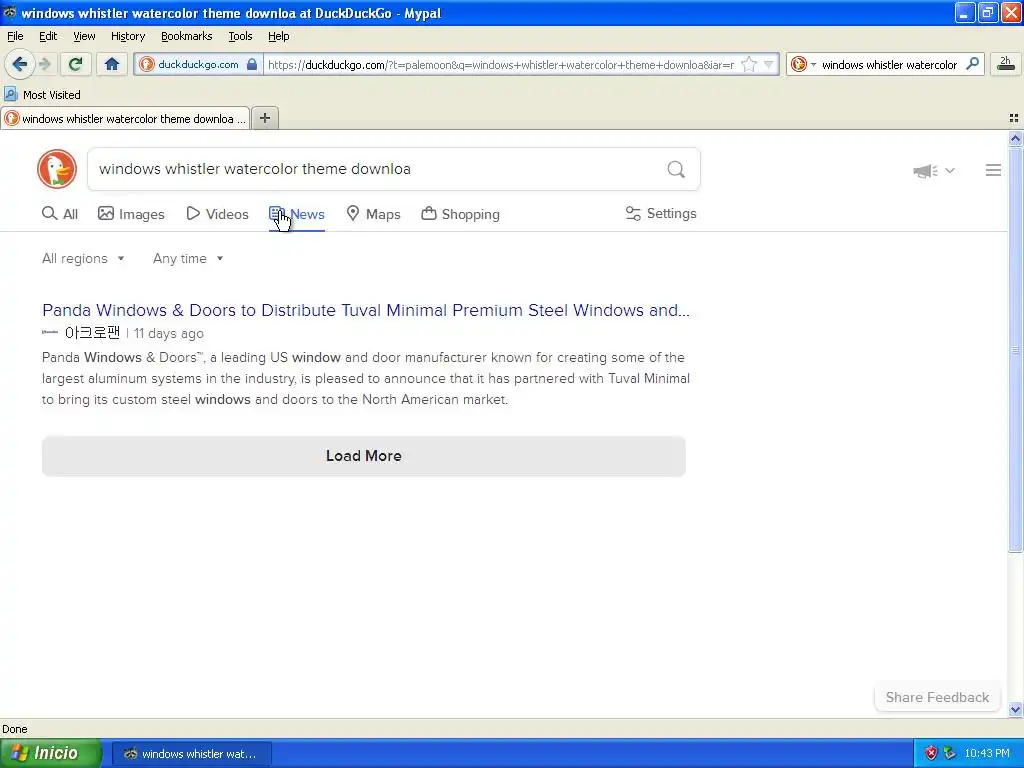Click the Share Feedback button
This screenshot has height=768, width=1024.
coord(937,697)
